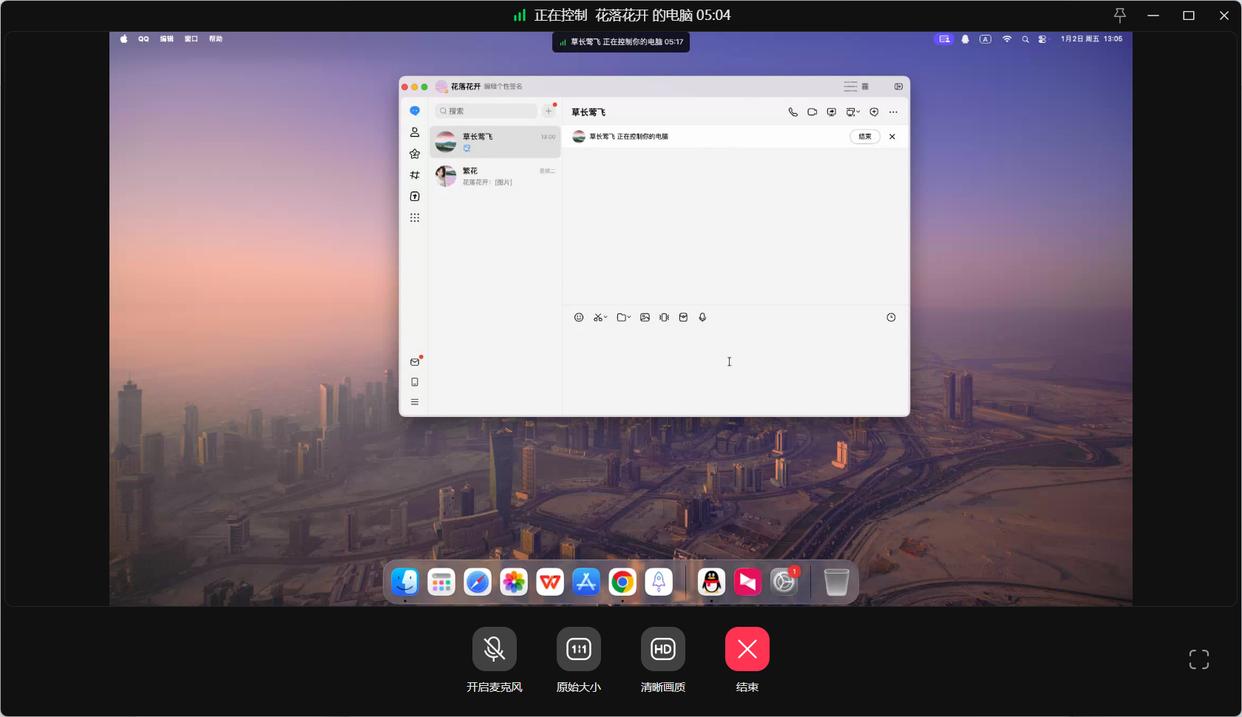This screenshot has height=717, width=1242.
Task: Select the 草长莺飞 conversation in chat list
Action: (495, 142)
